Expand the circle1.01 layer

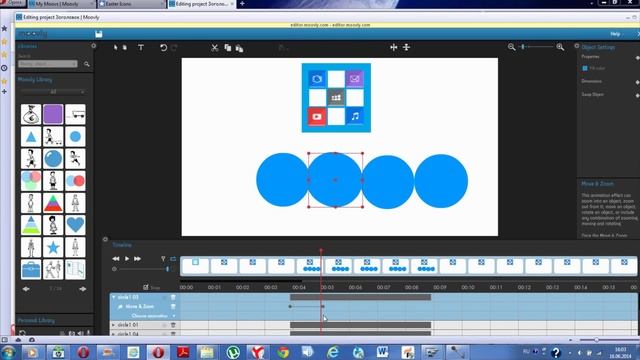[114, 325]
